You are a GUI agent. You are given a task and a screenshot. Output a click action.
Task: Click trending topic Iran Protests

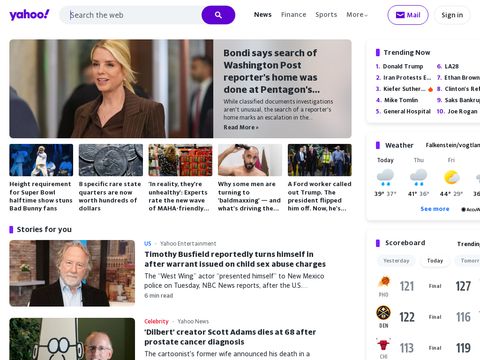[x=407, y=78]
